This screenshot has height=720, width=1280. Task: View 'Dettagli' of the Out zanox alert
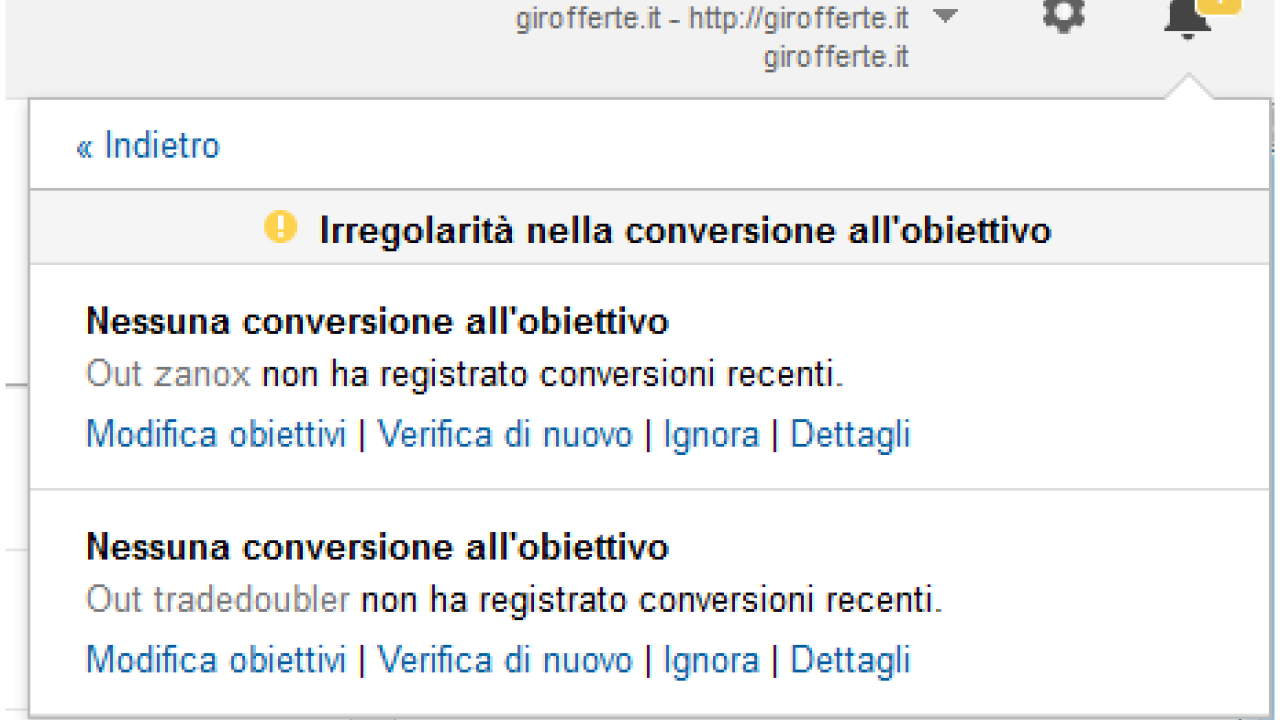click(850, 434)
